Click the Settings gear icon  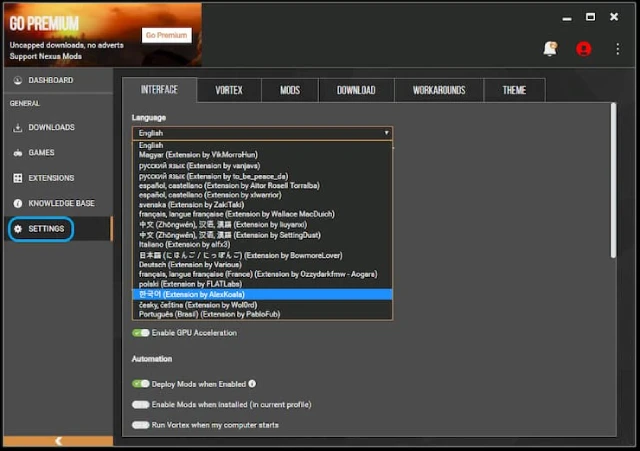(x=18, y=229)
